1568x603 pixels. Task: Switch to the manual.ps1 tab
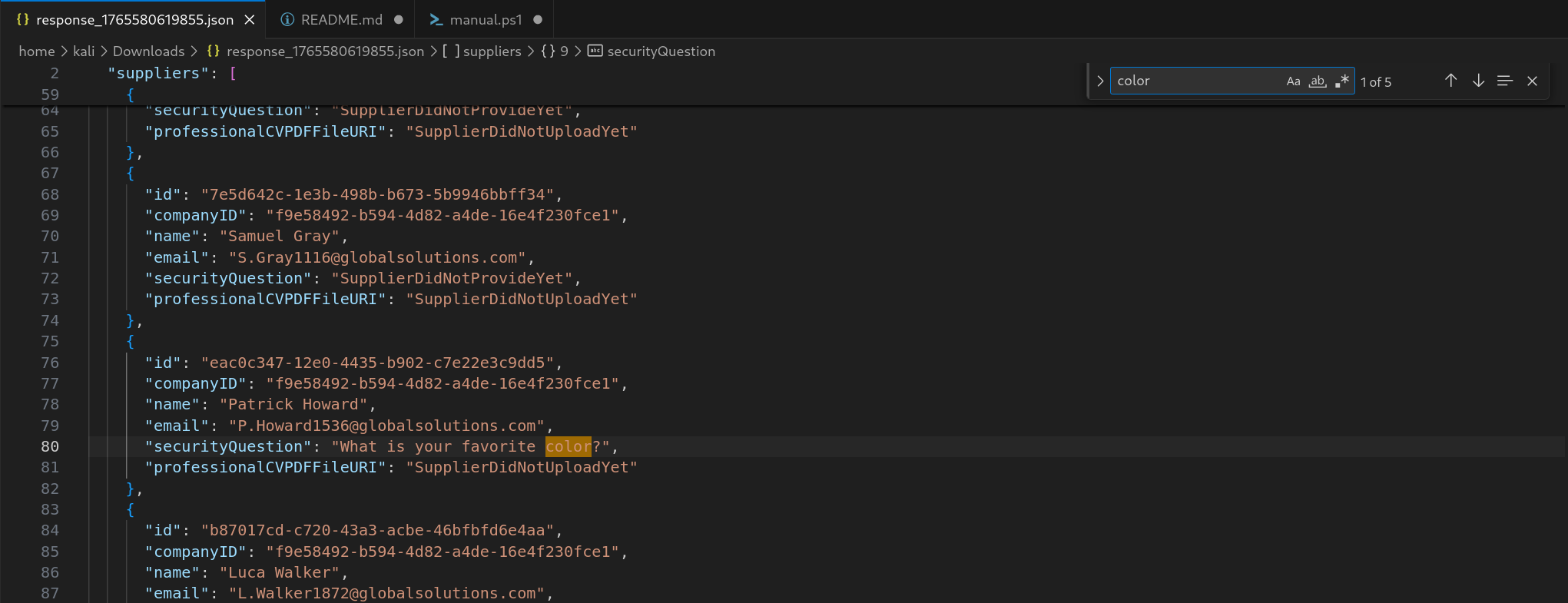click(486, 20)
